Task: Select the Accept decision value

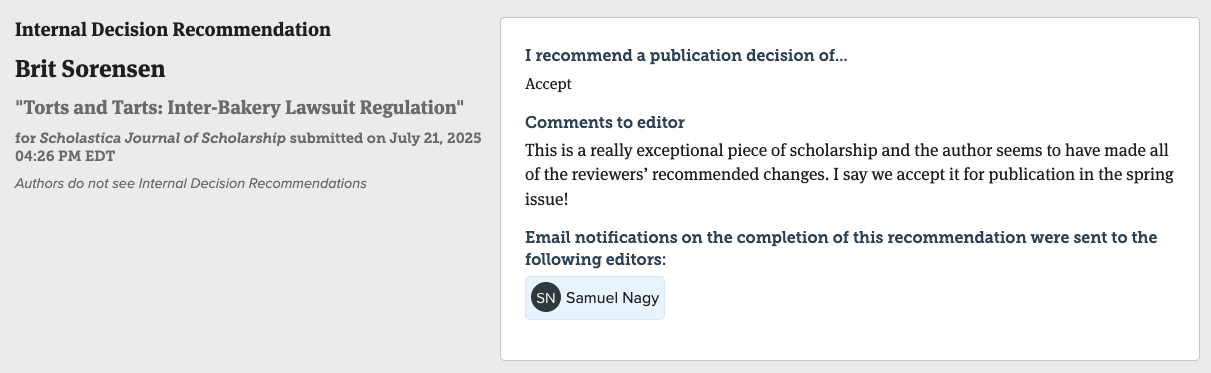Action: (548, 84)
